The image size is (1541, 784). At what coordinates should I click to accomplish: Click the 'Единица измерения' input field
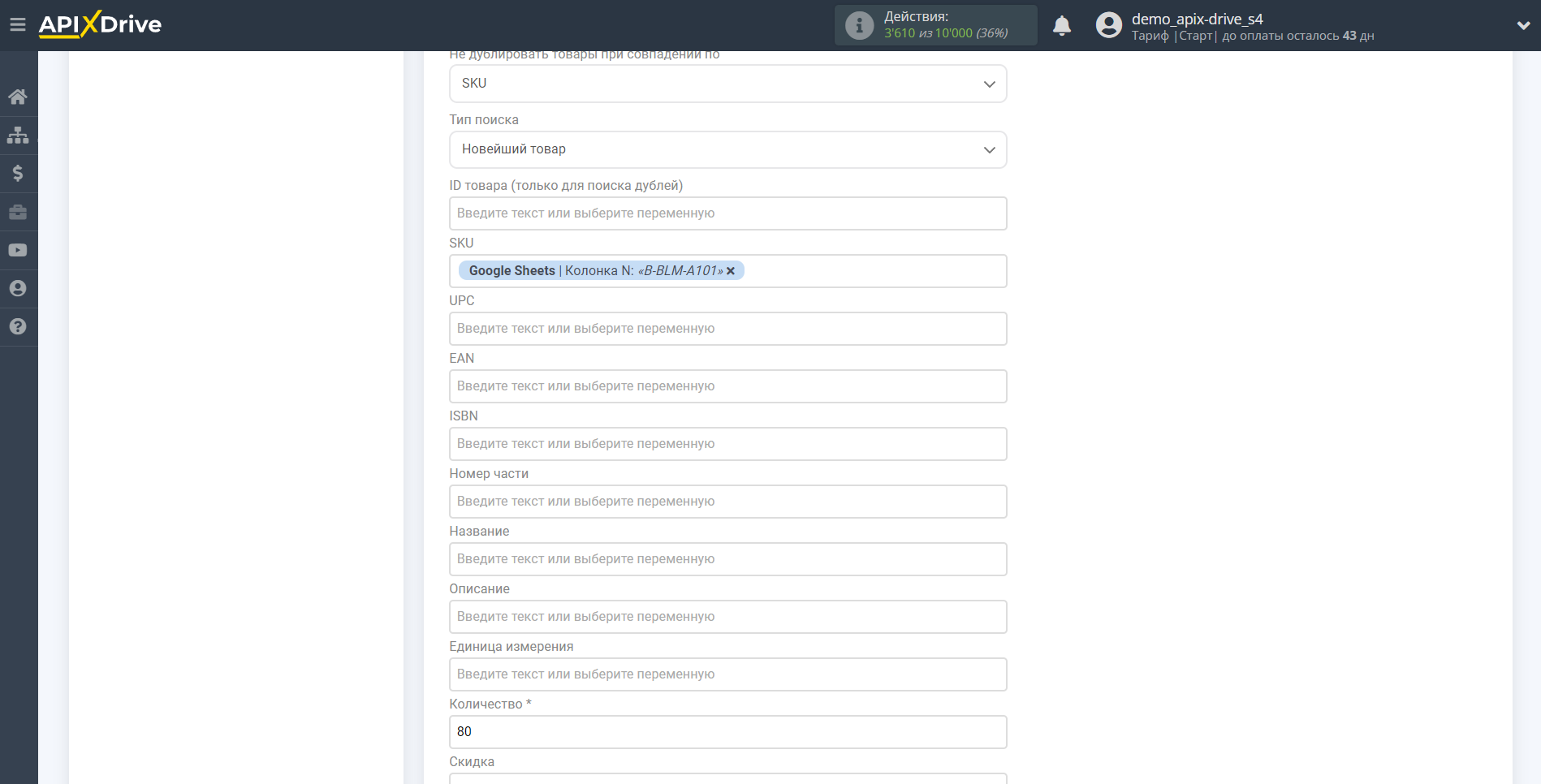tap(727, 674)
